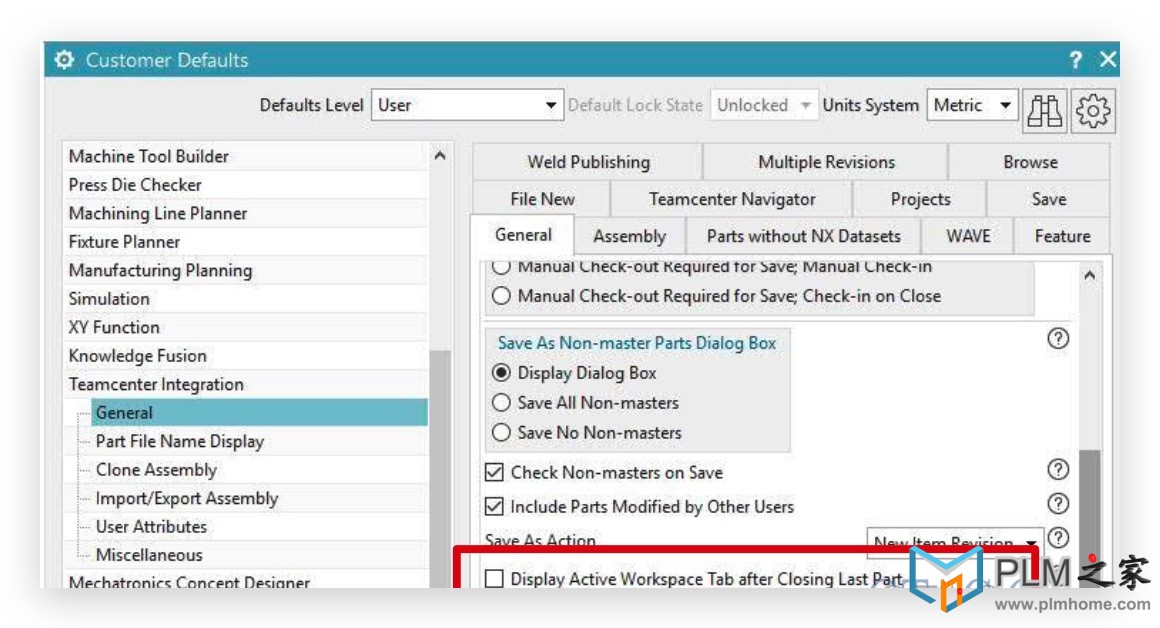The width and height of the screenshot is (1160, 628).
Task: Enable Display Active Workspace Tab after Closing Last Part
Action: 494,578
